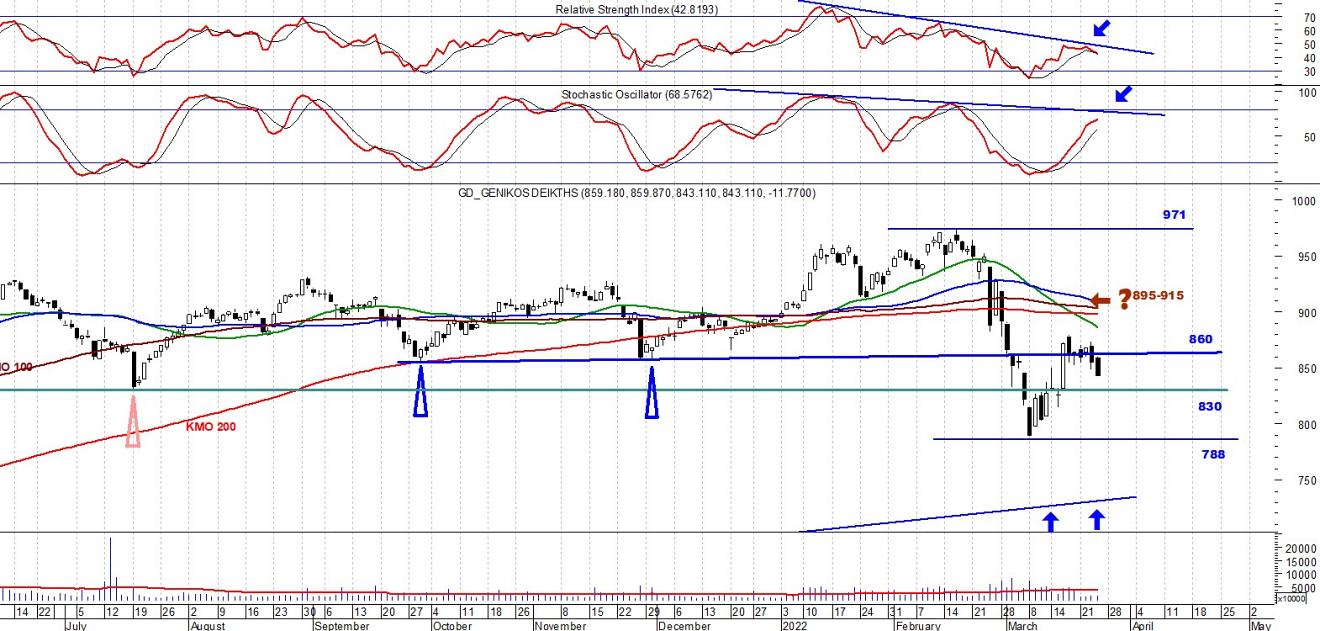Screen dimensions: 1320x631
Task: Select the blue triangle marker near October
Action: tap(420, 392)
